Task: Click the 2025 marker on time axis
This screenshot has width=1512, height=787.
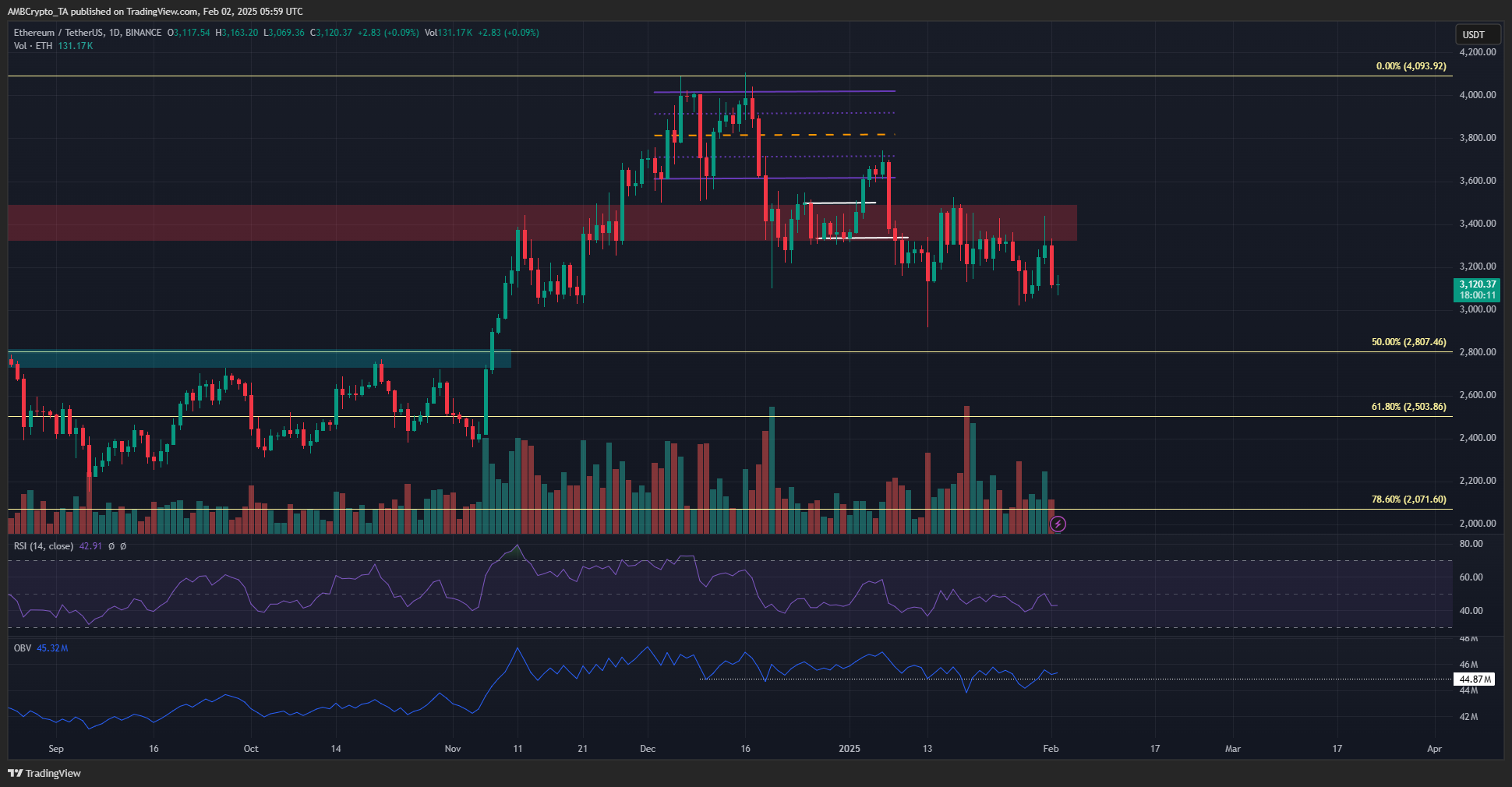Action: pos(850,749)
